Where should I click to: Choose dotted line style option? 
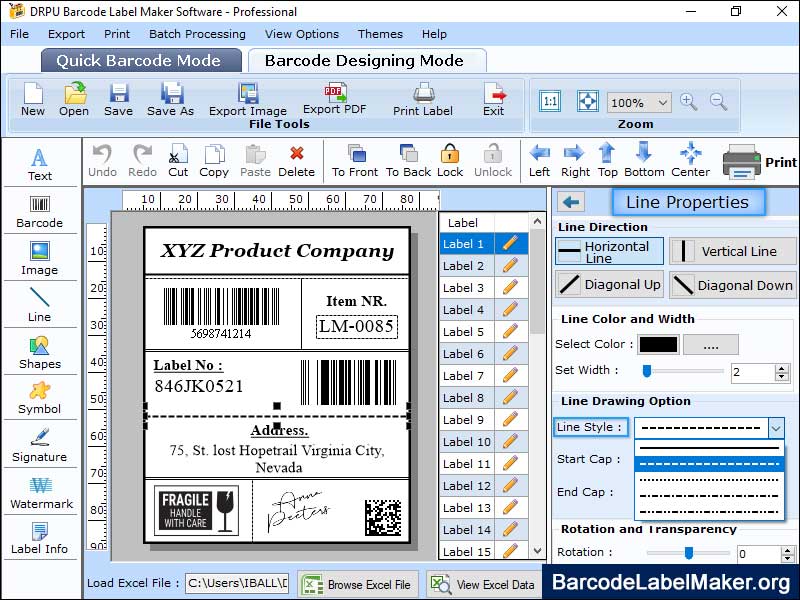coord(709,480)
